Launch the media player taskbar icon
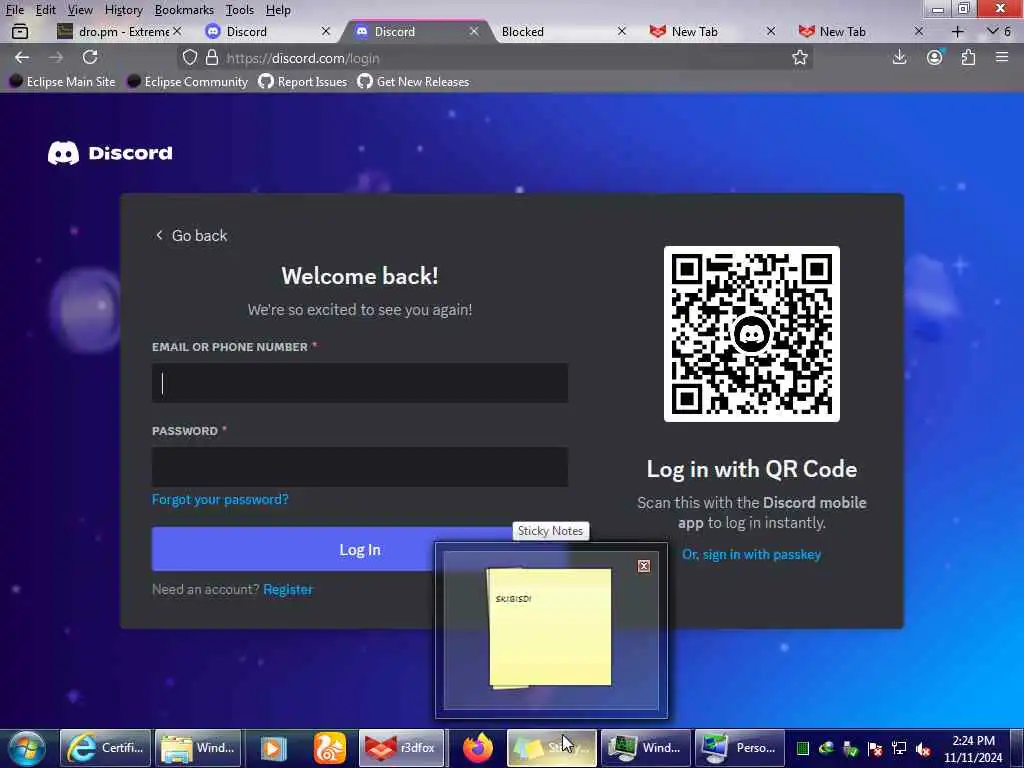 click(x=274, y=748)
